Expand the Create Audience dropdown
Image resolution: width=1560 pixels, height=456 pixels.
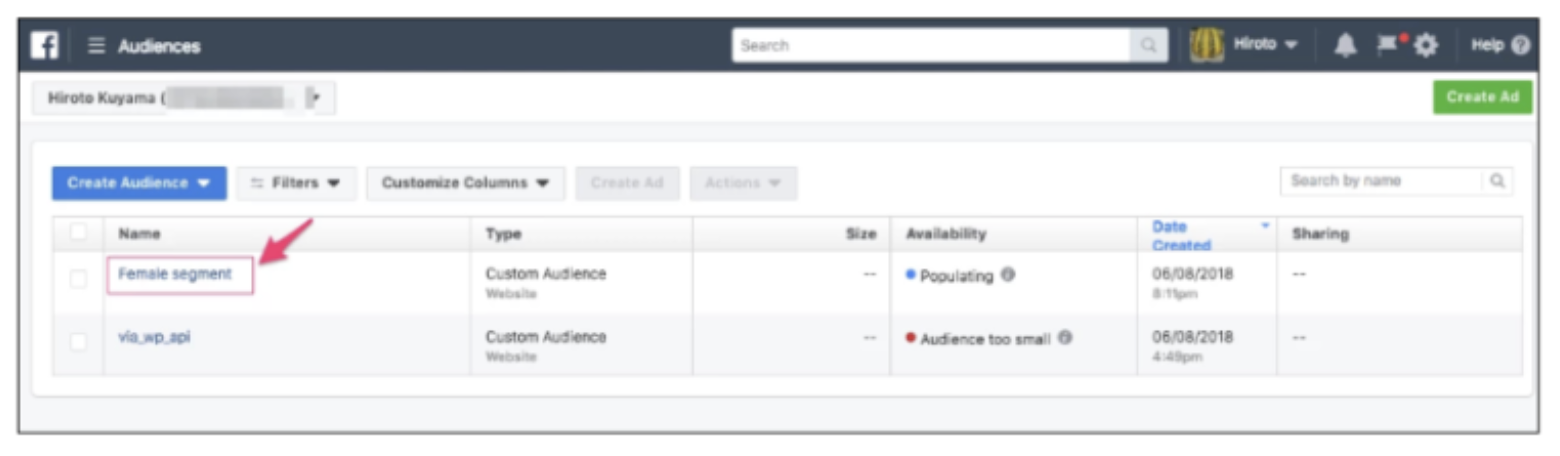tap(139, 183)
